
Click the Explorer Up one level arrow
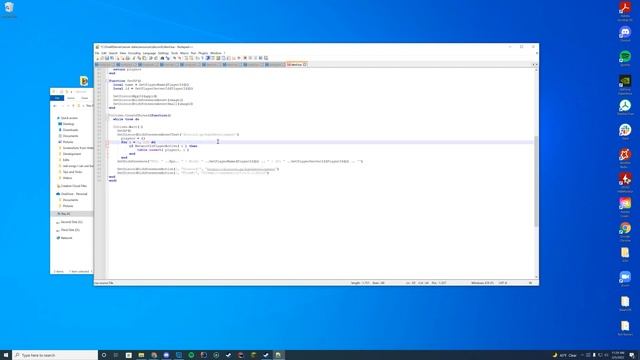coord(73,106)
